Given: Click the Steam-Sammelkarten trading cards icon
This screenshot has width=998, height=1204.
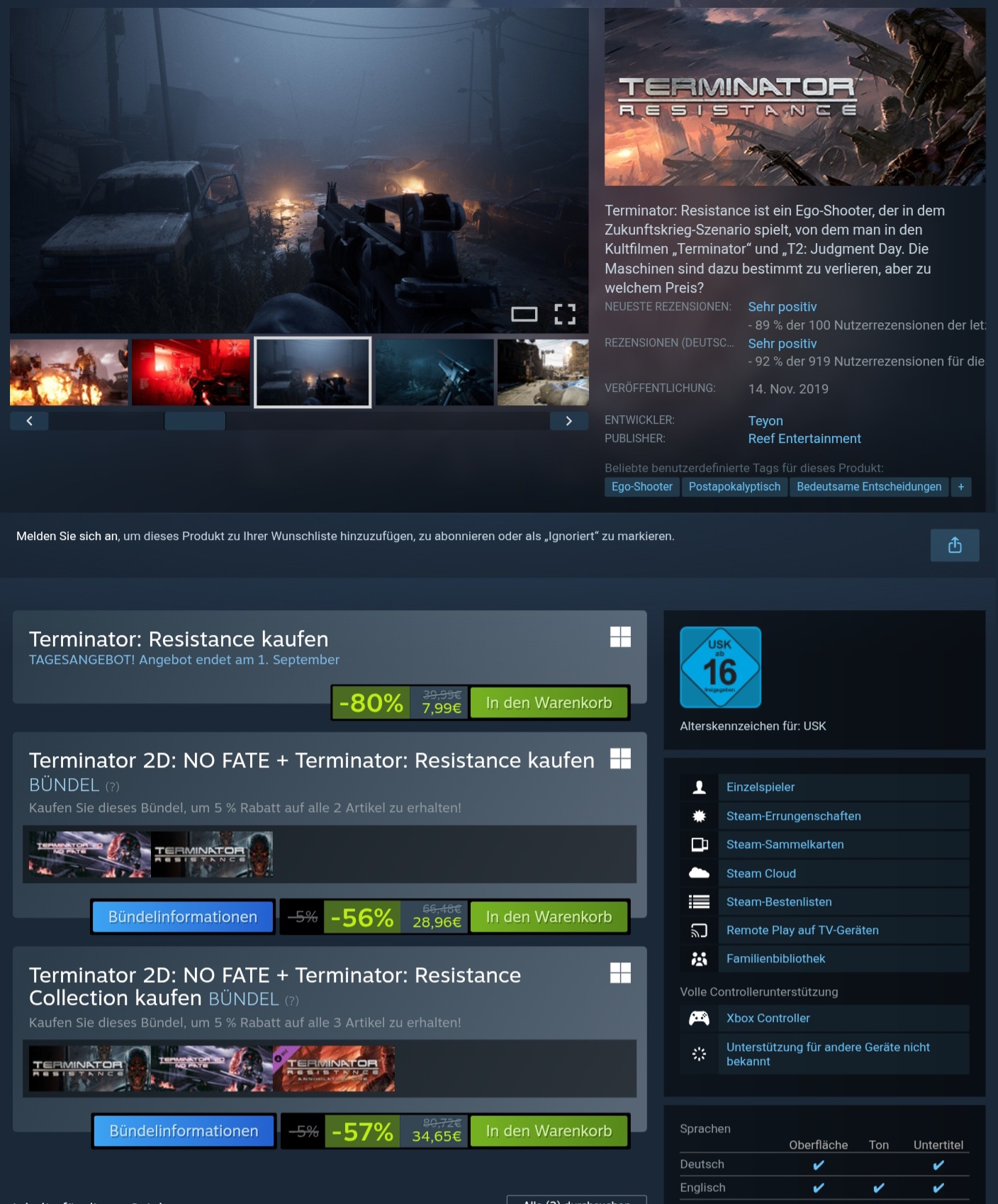Looking at the screenshot, I should [699, 845].
